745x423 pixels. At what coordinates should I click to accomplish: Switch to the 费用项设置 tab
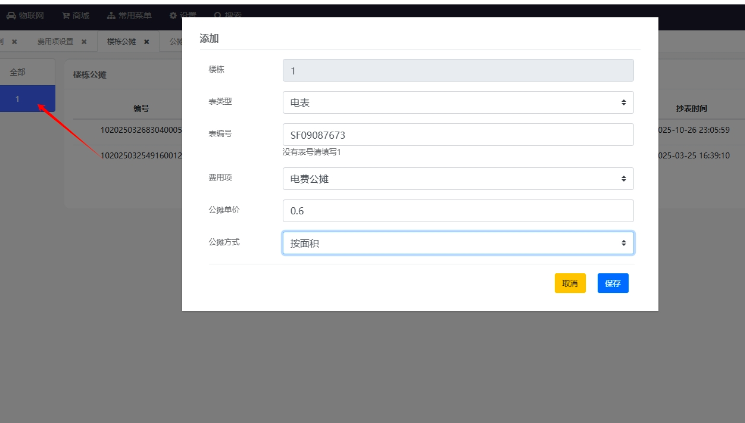coord(56,42)
